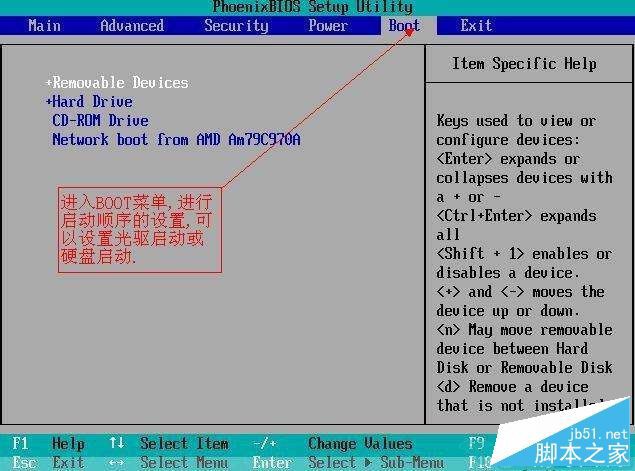Screen dimensions: 635x471
Task: Expand the Hard Drive plus sign
Action: (48, 102)
